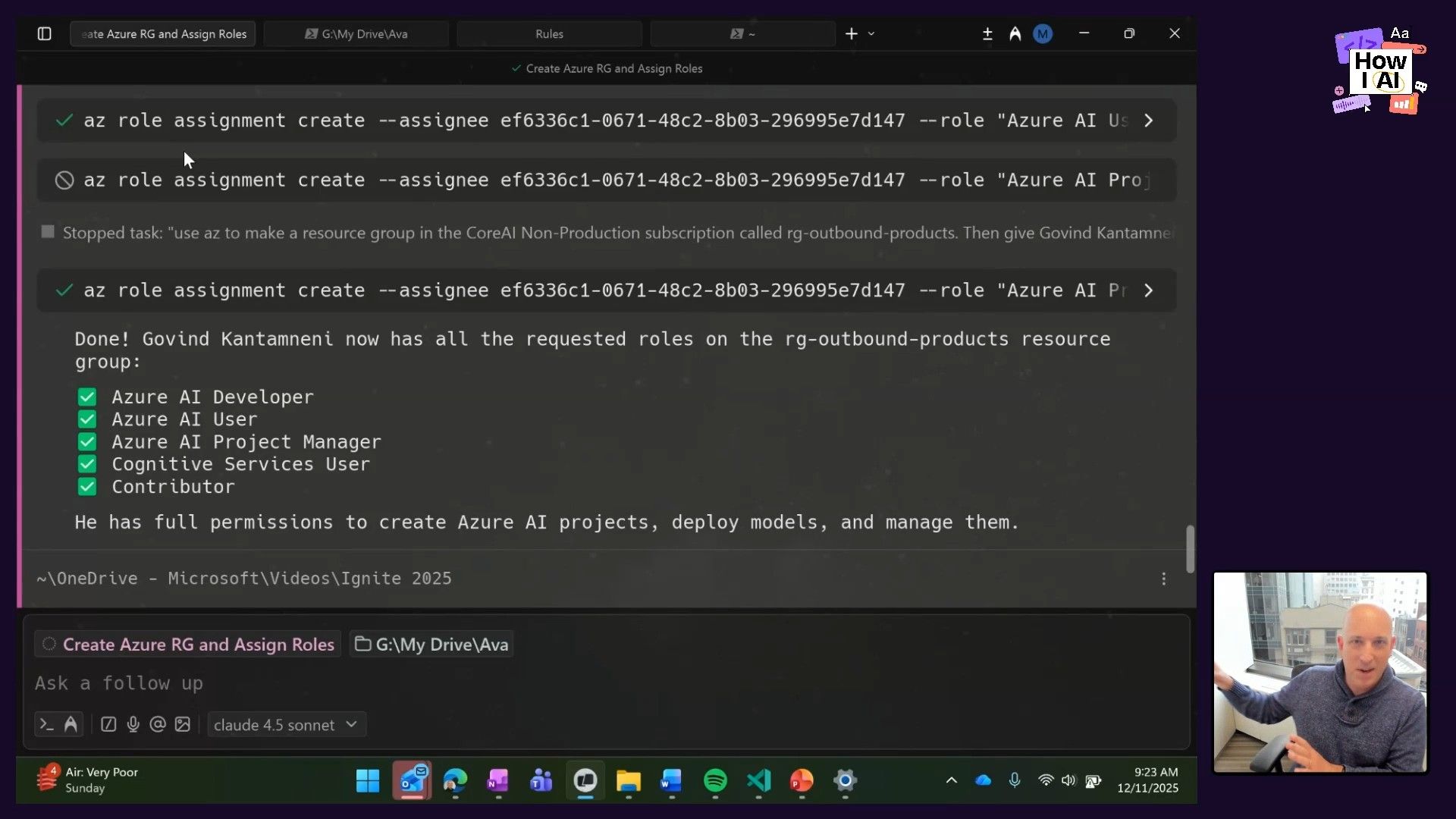Switch to terminal command mode icon
The width and height of the screenshot is (1456, 819).
(46, 725)
